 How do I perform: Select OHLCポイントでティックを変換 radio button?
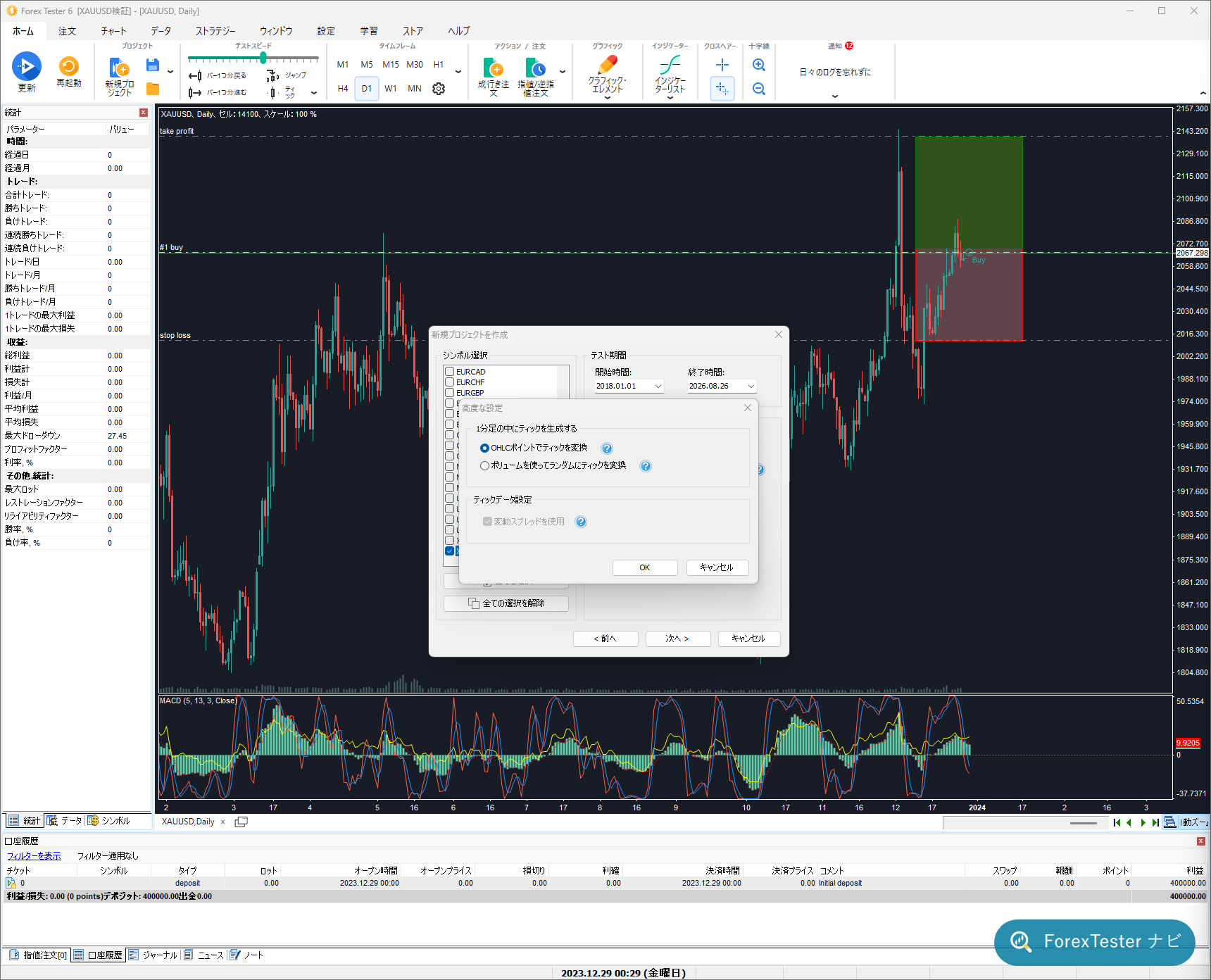click(x=484, y=448)
